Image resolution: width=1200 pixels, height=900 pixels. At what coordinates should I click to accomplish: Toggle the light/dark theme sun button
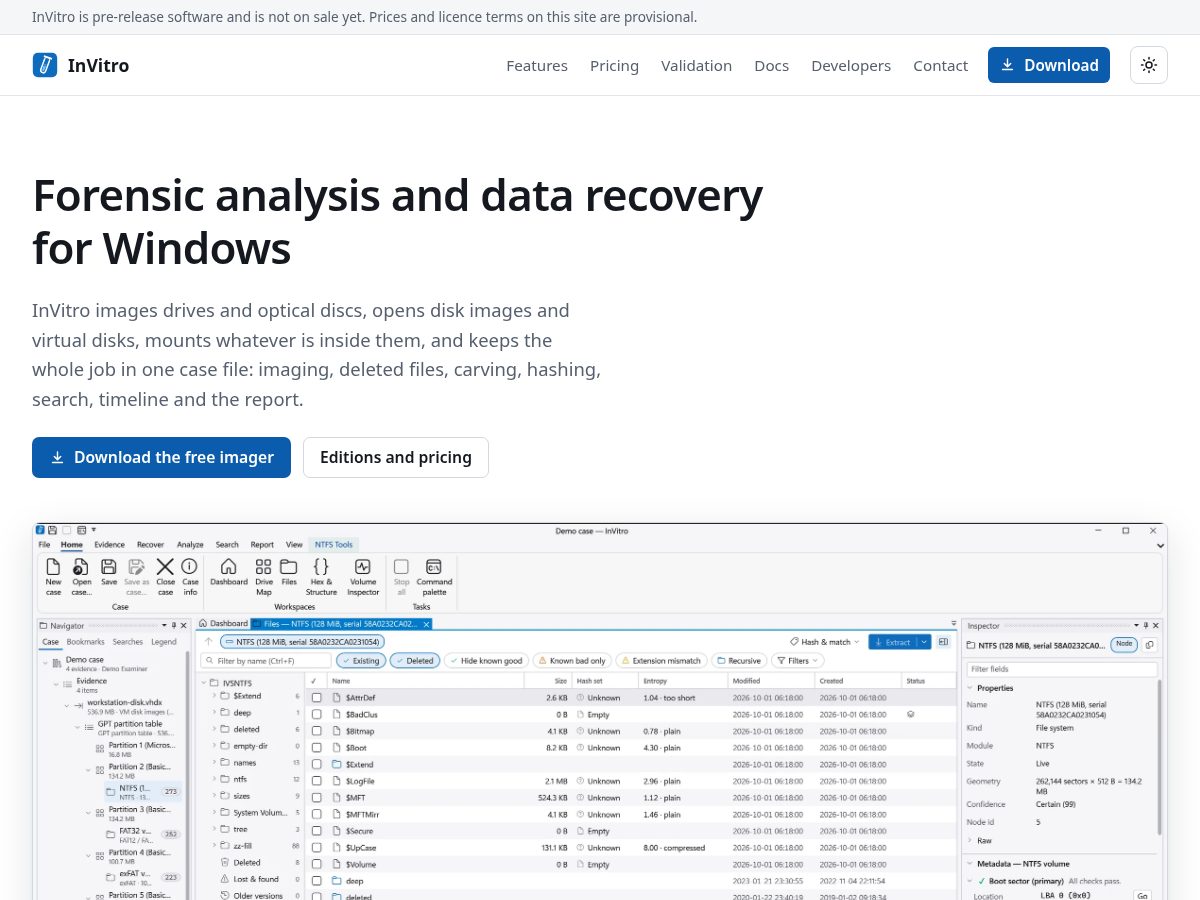click(x=1149, y=65)
